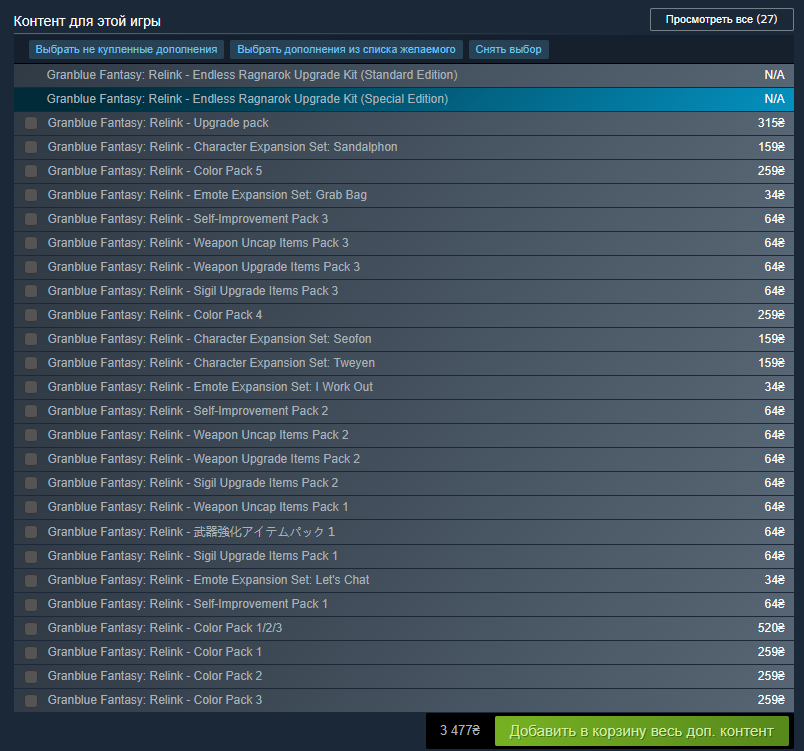Click N/A price of the Special Edition kit
Viewport: 804px width, 751px height.
(774, 99)
